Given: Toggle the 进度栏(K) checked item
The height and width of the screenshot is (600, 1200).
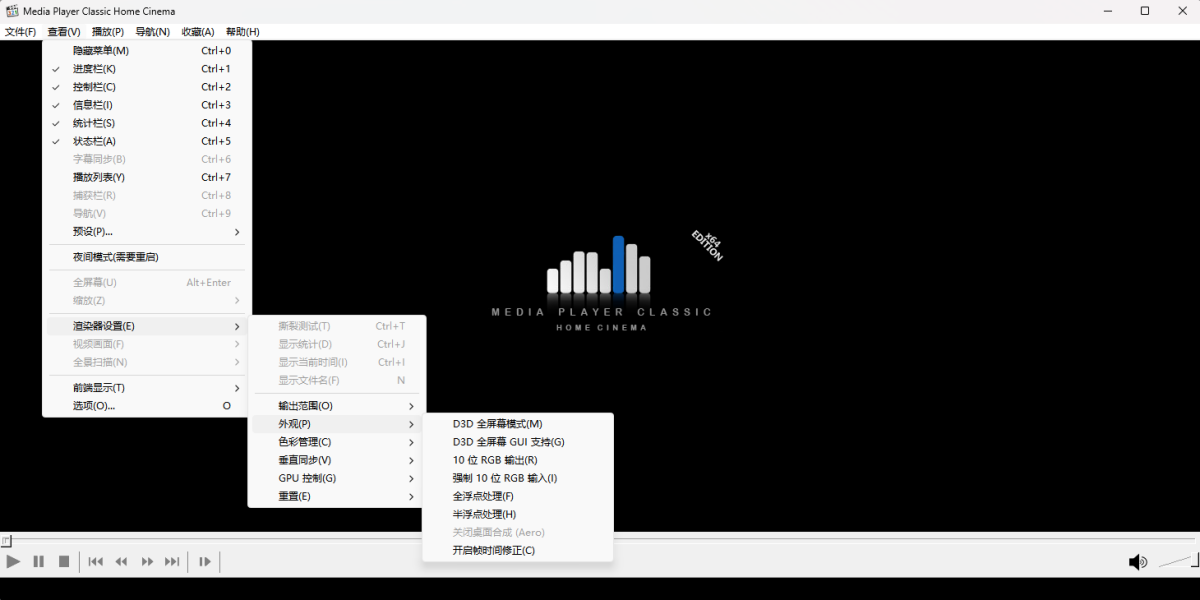Looking at the screenshot, I should point(146,69).
